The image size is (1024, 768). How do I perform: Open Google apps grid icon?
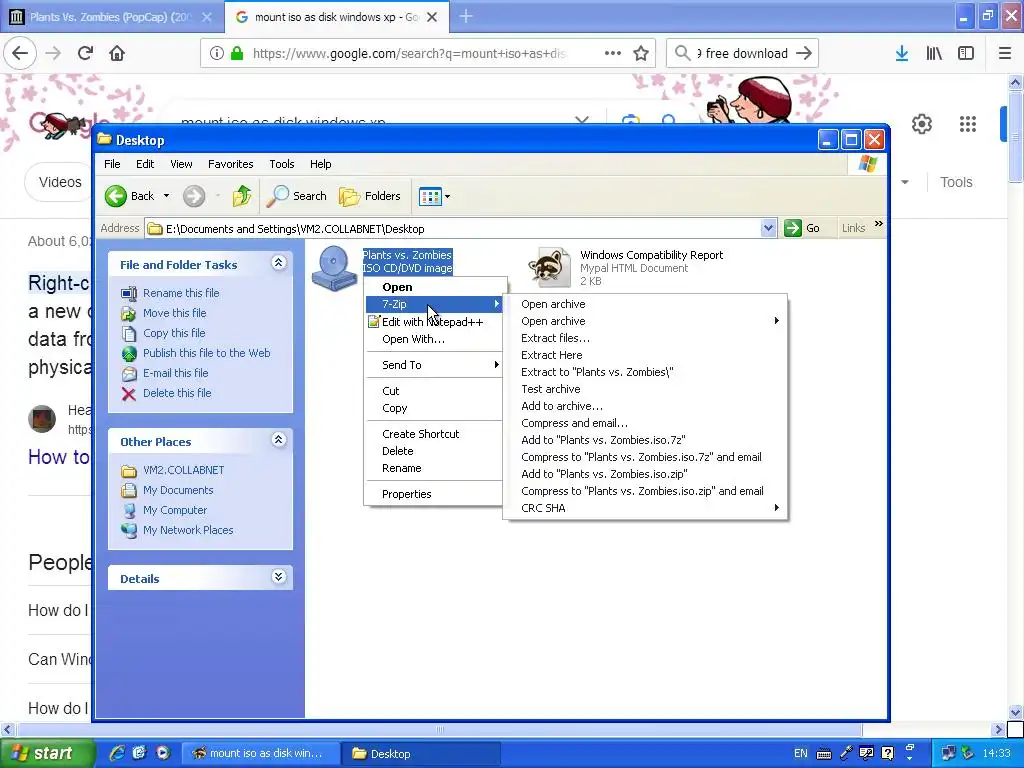(x=968, y=123)
